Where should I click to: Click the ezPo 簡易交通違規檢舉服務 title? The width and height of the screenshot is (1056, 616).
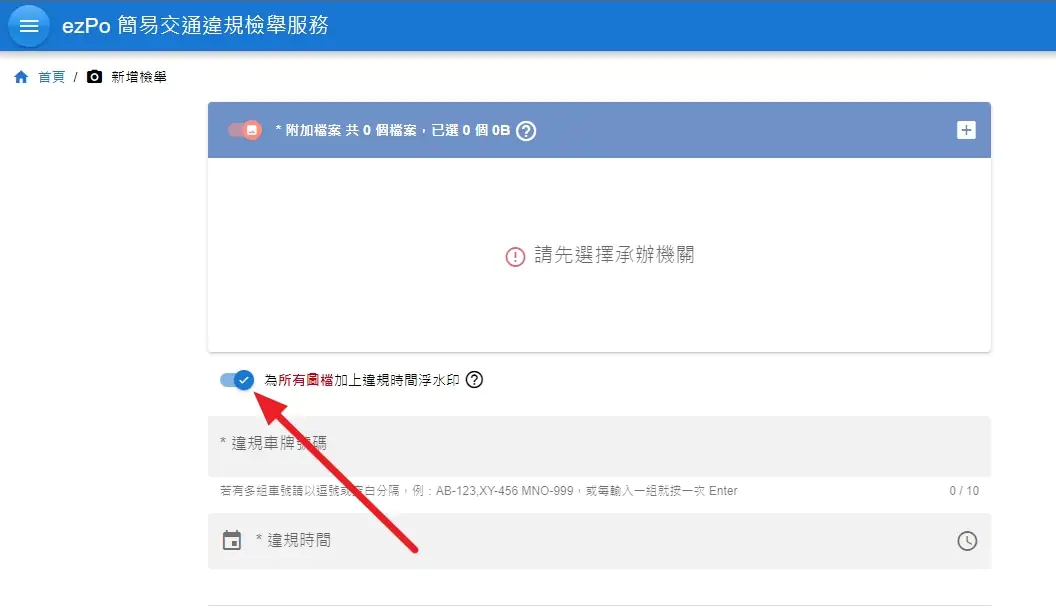click(x=195, y=26)
